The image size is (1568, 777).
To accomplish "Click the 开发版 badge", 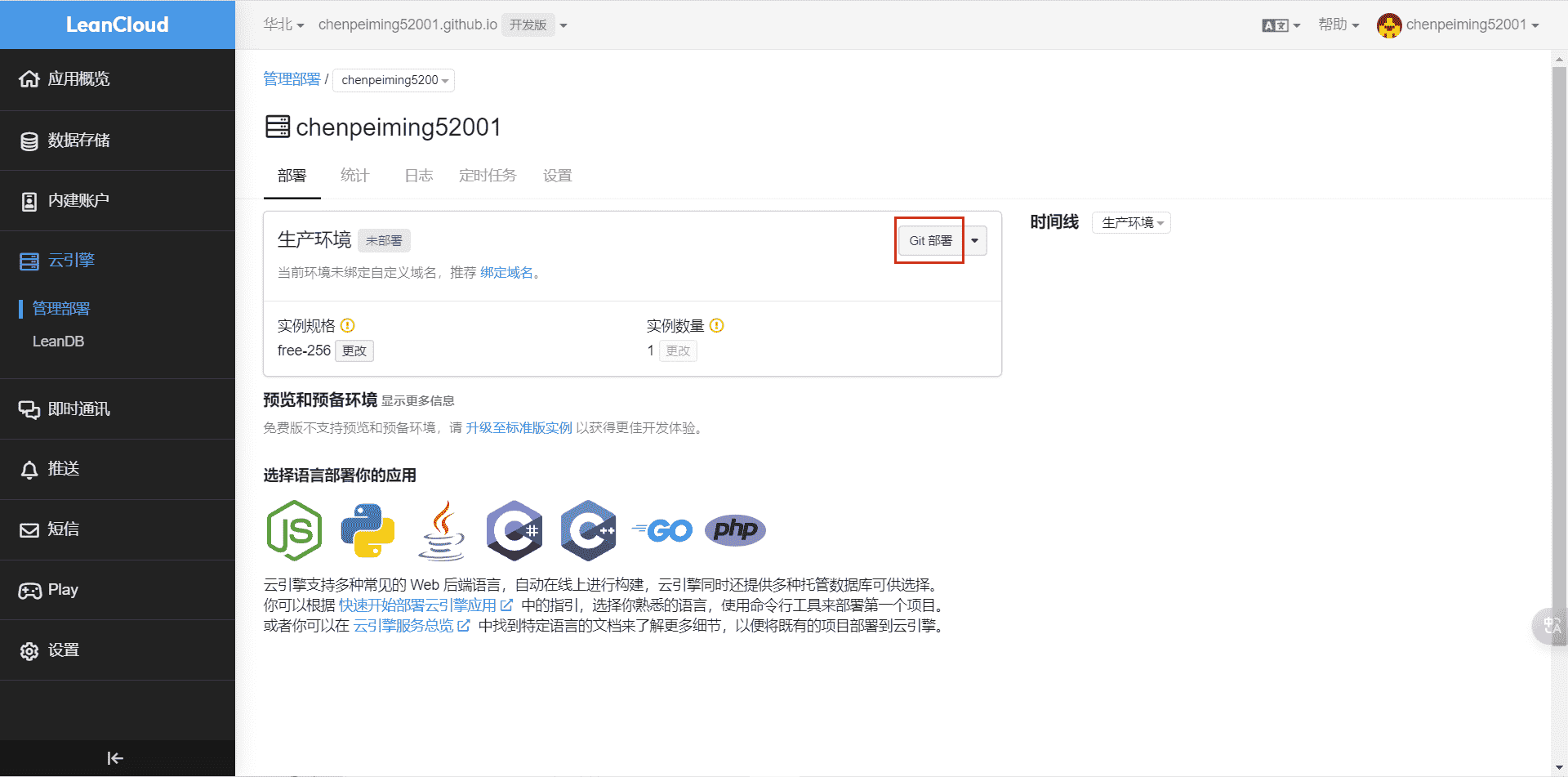I will pos(528,25).
